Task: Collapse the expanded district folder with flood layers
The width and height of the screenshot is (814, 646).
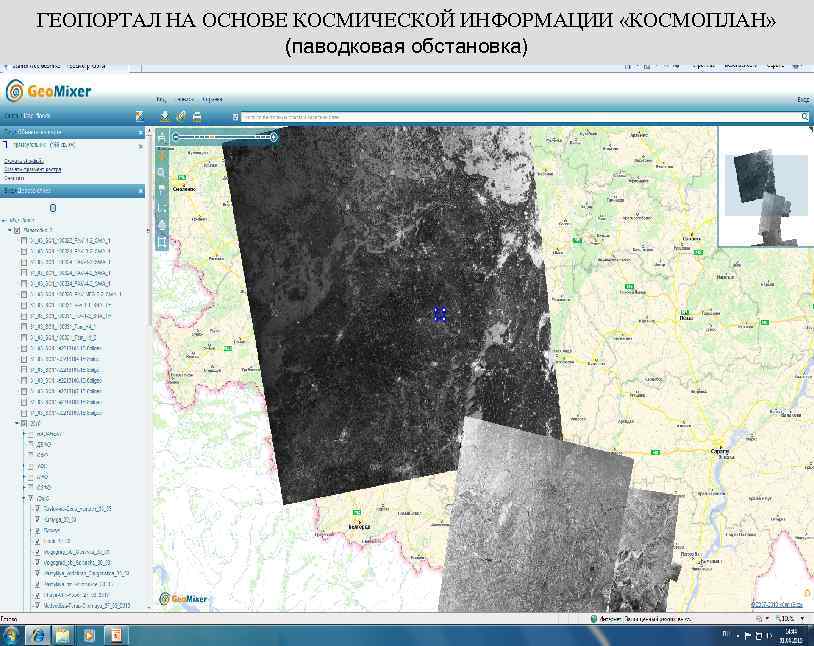Action: tap(24, 498)
